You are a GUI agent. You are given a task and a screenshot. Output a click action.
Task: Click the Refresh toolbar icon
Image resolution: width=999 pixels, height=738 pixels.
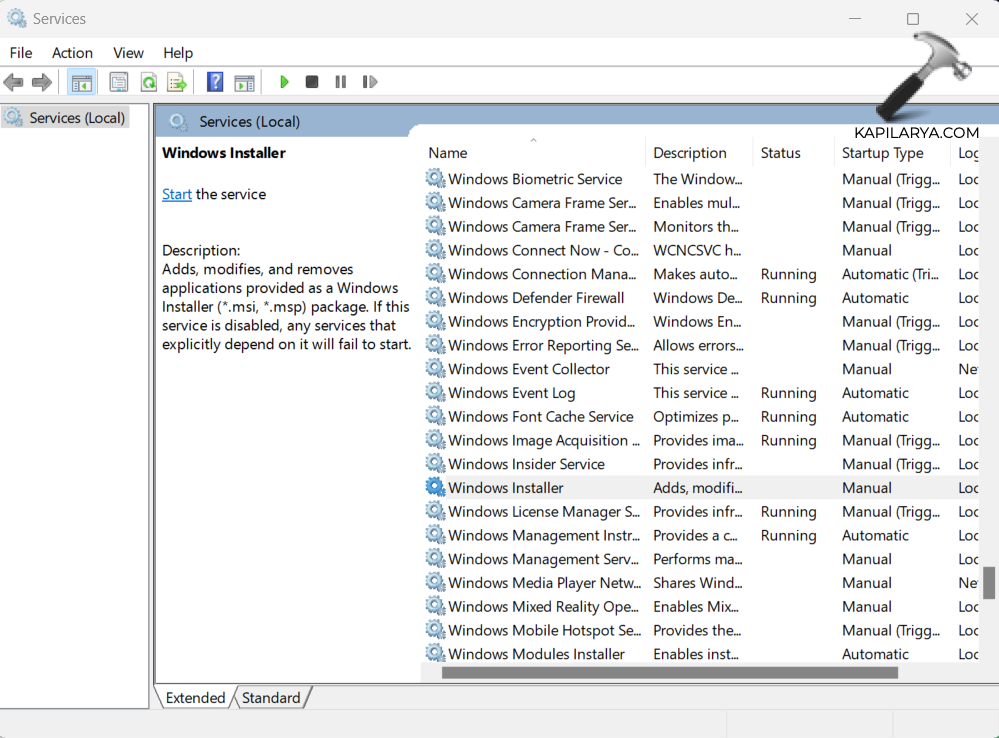coord(148,82)
